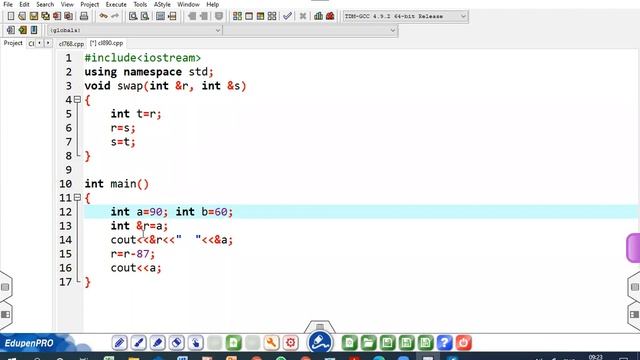
Task: Open EdupenPRO folder icon
Action: 369,343
